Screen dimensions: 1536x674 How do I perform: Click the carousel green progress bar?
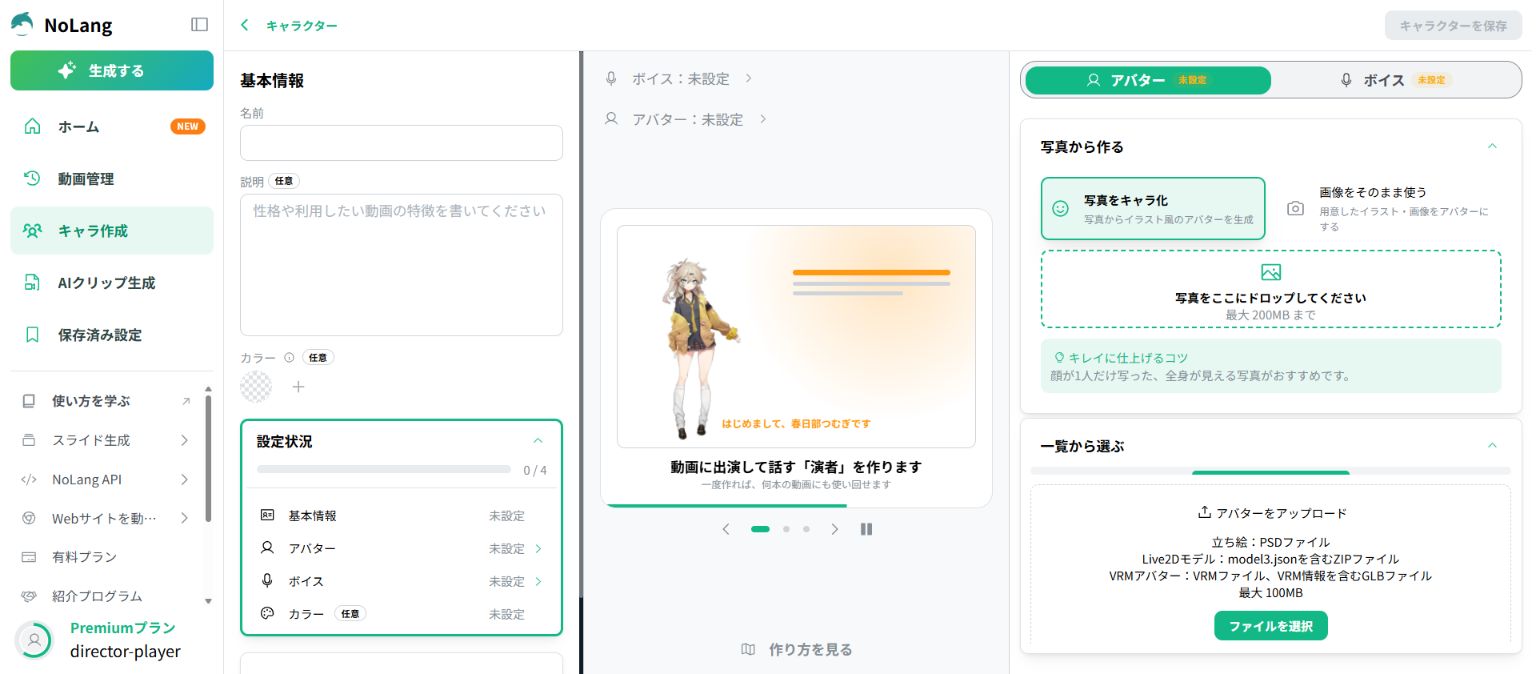pos(727,505)
